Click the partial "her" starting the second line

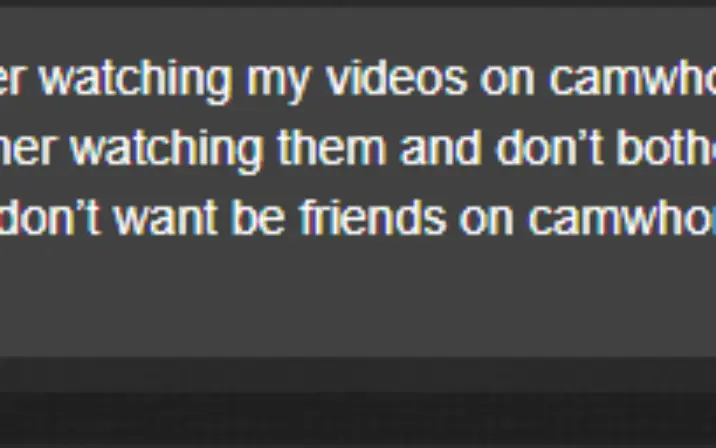27,148
